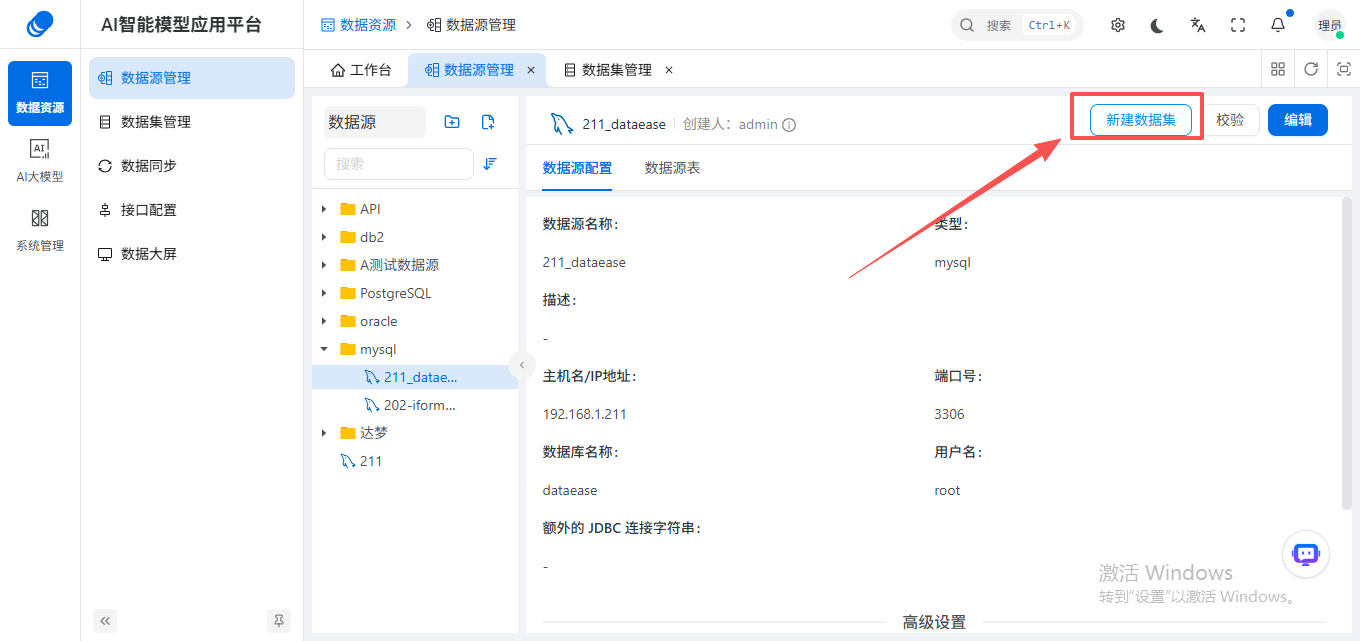Select the API folder label
Image resolution: width=1360 pixels, height=641 pixels.
click(370, 209)
